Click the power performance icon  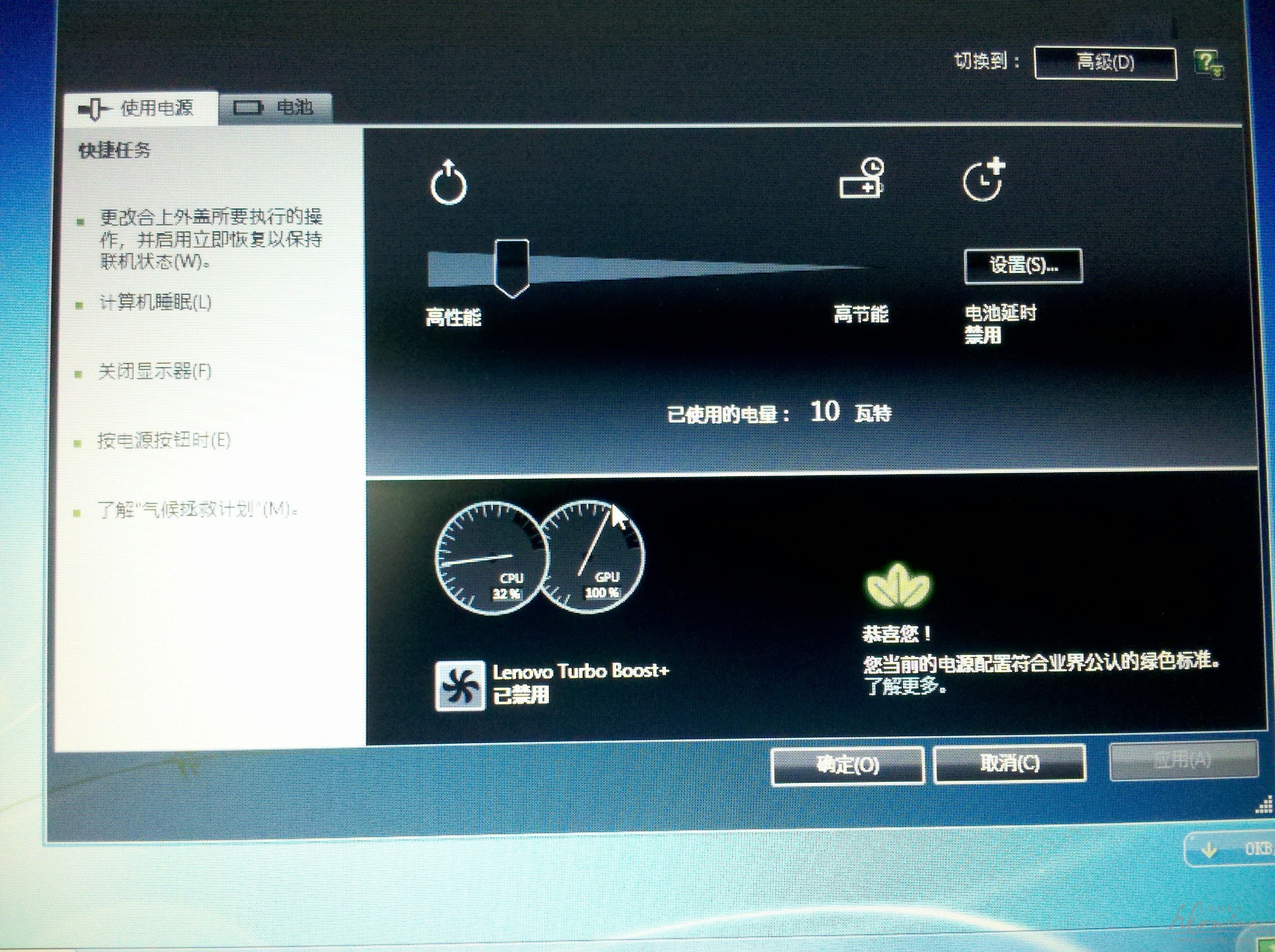448,183
